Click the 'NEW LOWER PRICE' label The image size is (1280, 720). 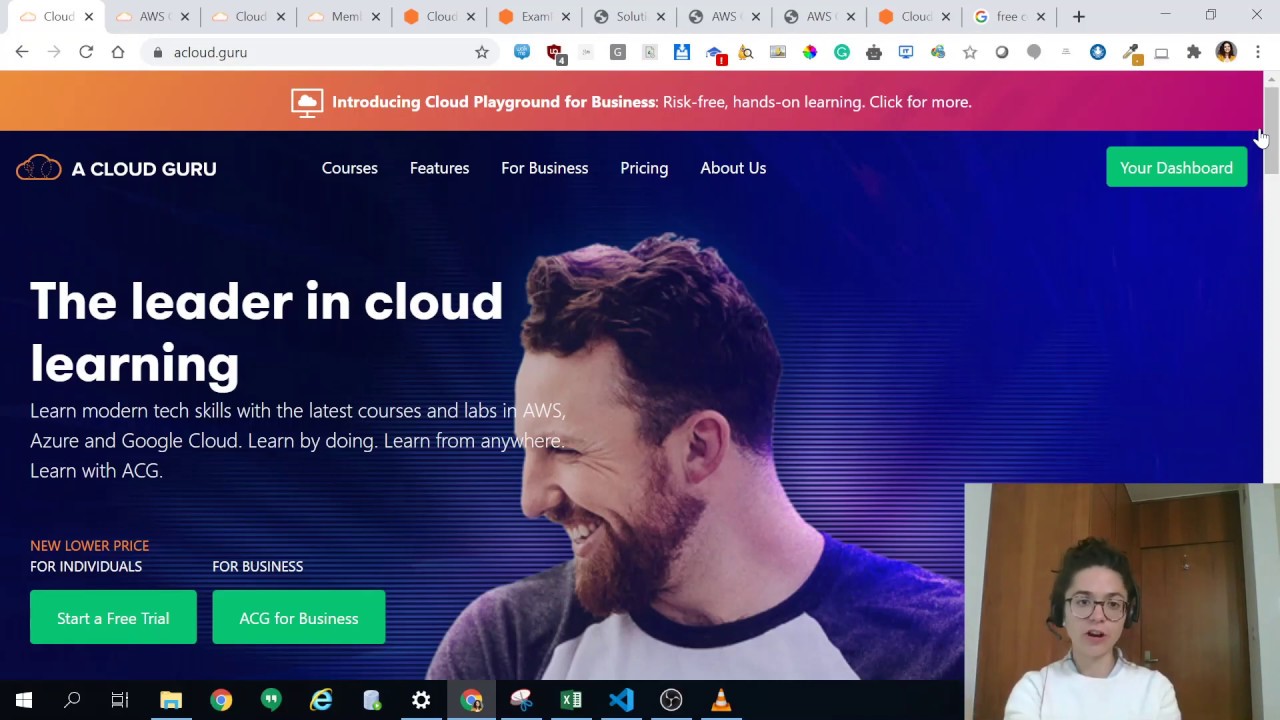[89, 545]
